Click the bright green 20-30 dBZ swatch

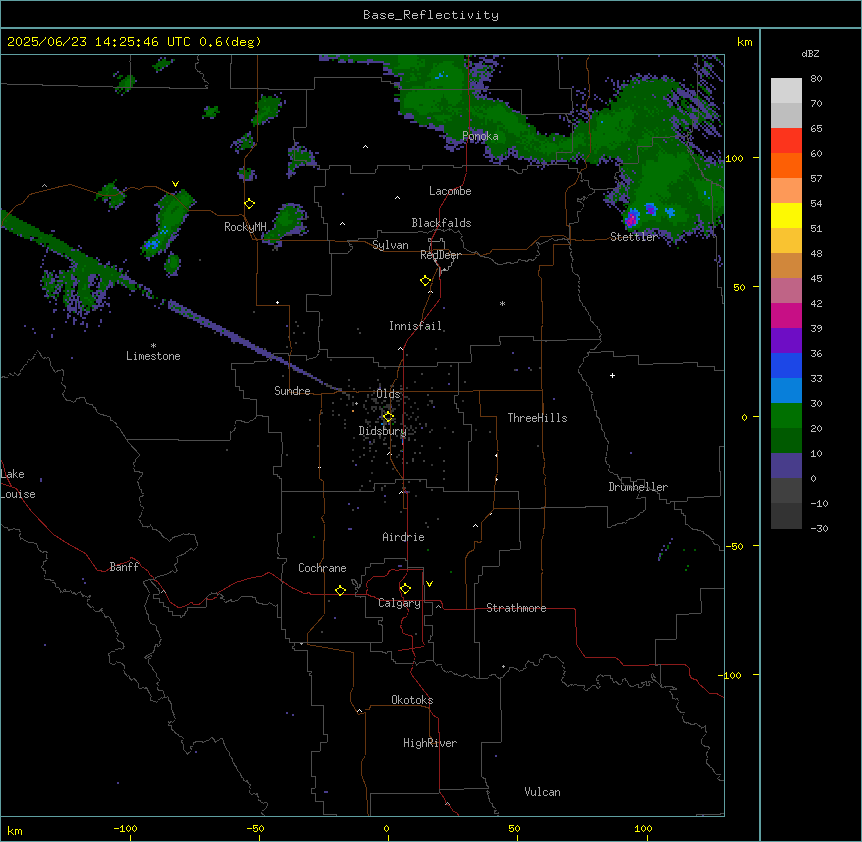(786, 416)
